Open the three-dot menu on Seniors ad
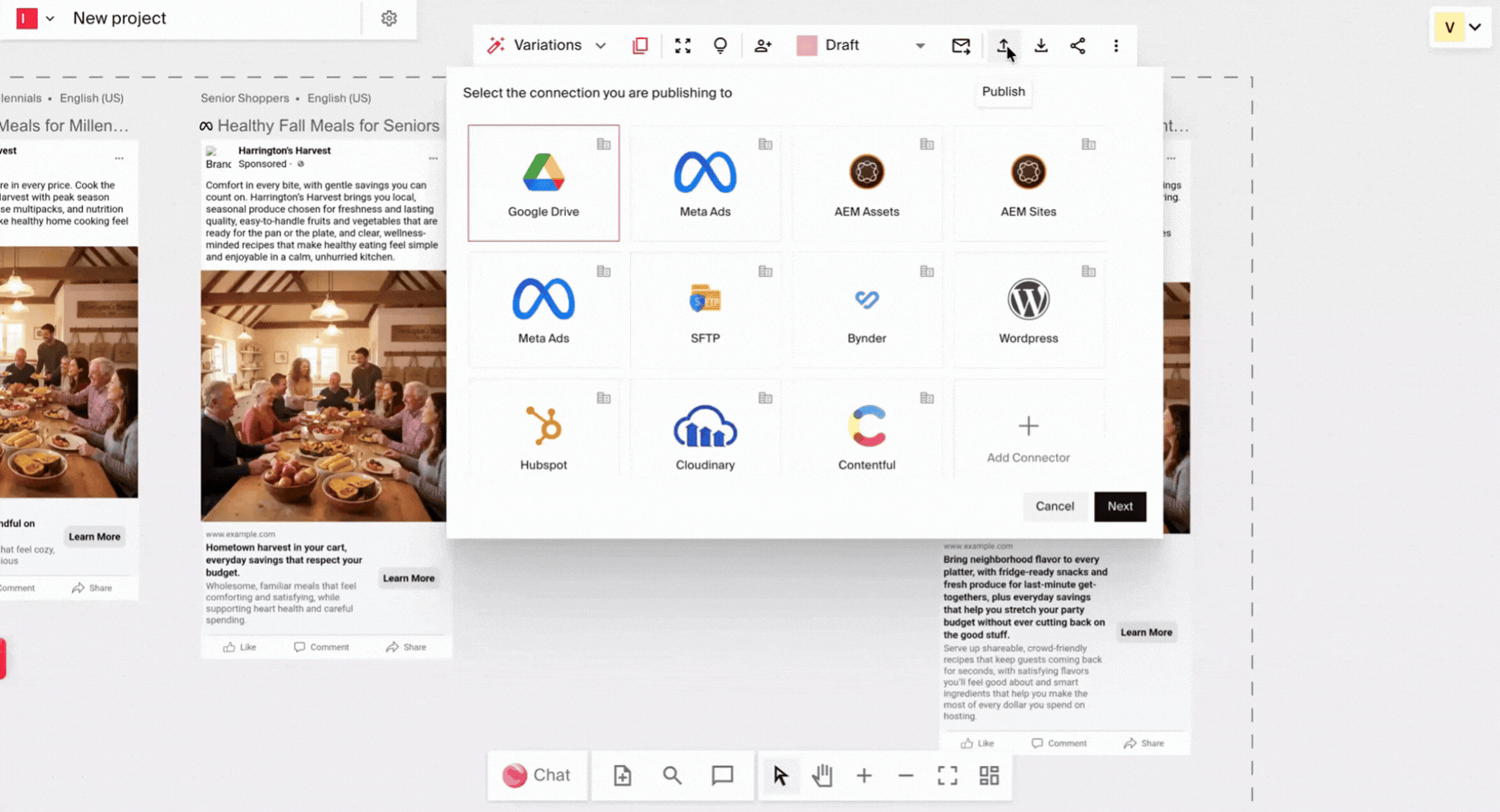1500x812 pixels. pyautogui.click(x=433, y=159)
